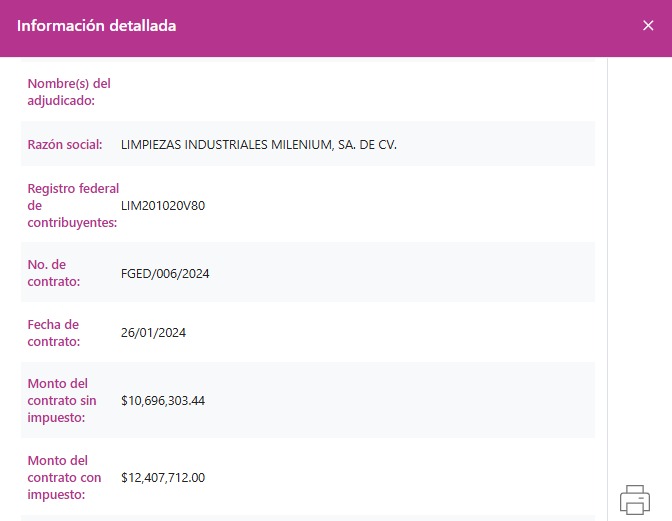
Task: Click contract number FGED/006/2024
Action: click(x=165, y=274)
